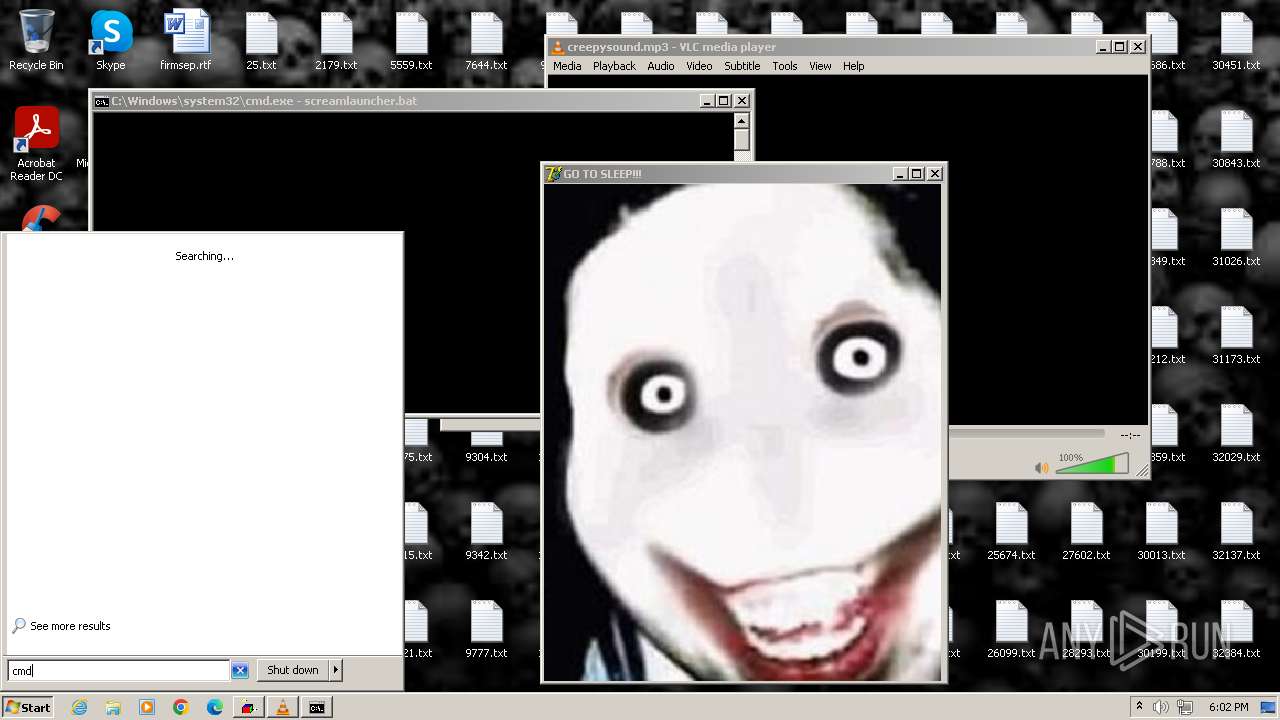Adjust the VLC volume slider

tap(1092, 465)
